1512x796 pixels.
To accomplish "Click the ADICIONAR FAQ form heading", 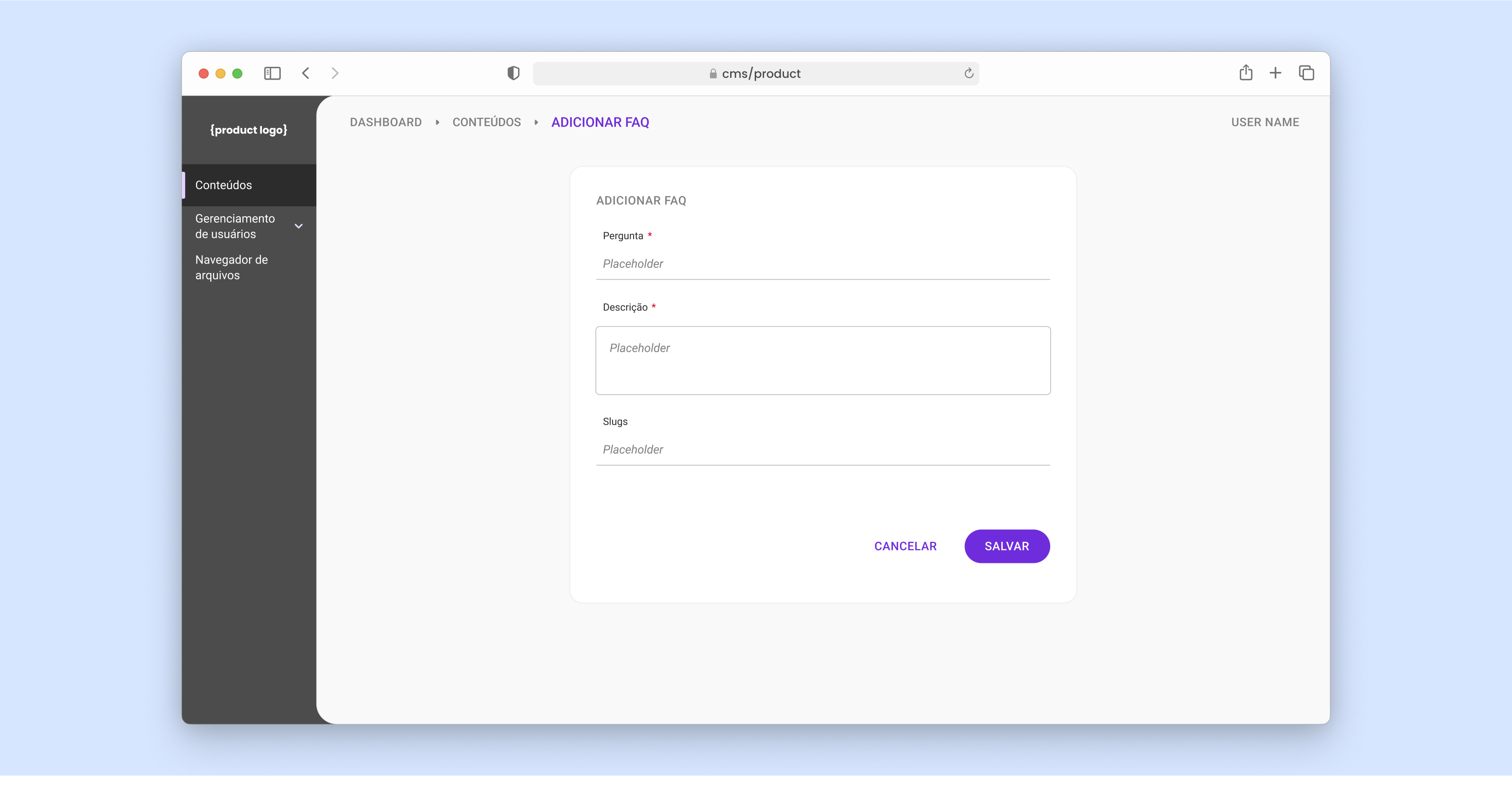I will click(641, 201).
